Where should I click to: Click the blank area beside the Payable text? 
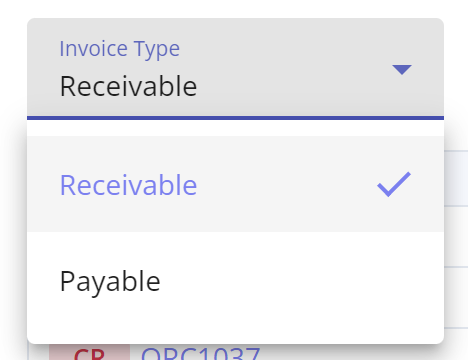[x=300, y=281]
